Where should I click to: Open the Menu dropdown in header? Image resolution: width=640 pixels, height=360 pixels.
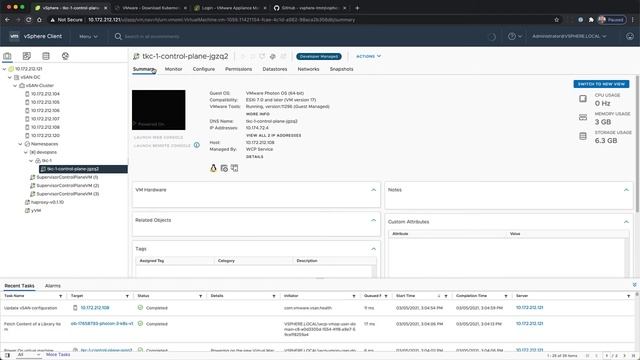pos(88,36)
